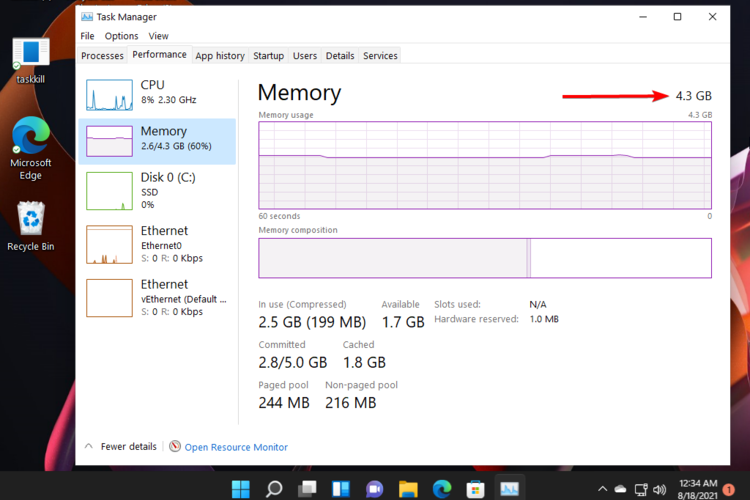Select CPU in the performance sidebar
The height and width of the screenshot is (500, 750).
tap(156, 92)
